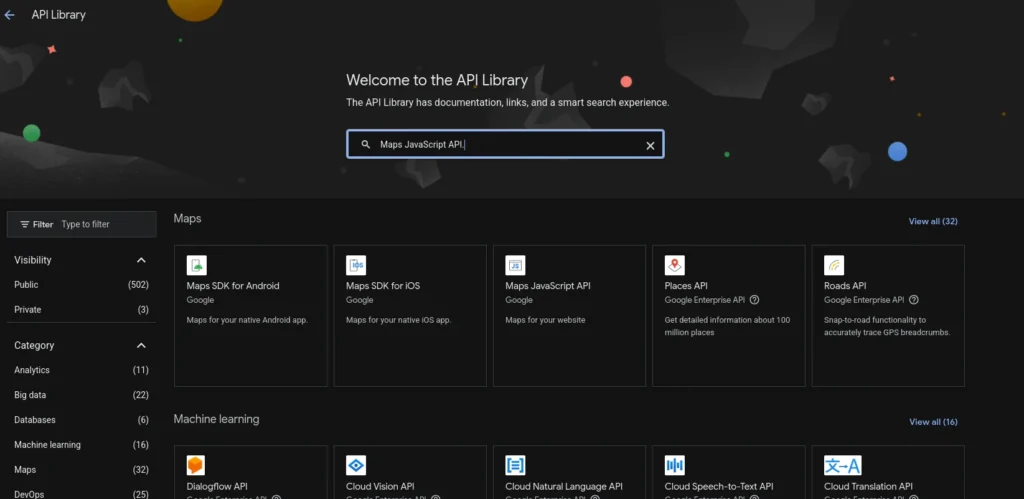The image size is (1024, 499).
Task: Select the Maps JavaScript API icon
Action: pyautogui.click(x=515, y=265)
